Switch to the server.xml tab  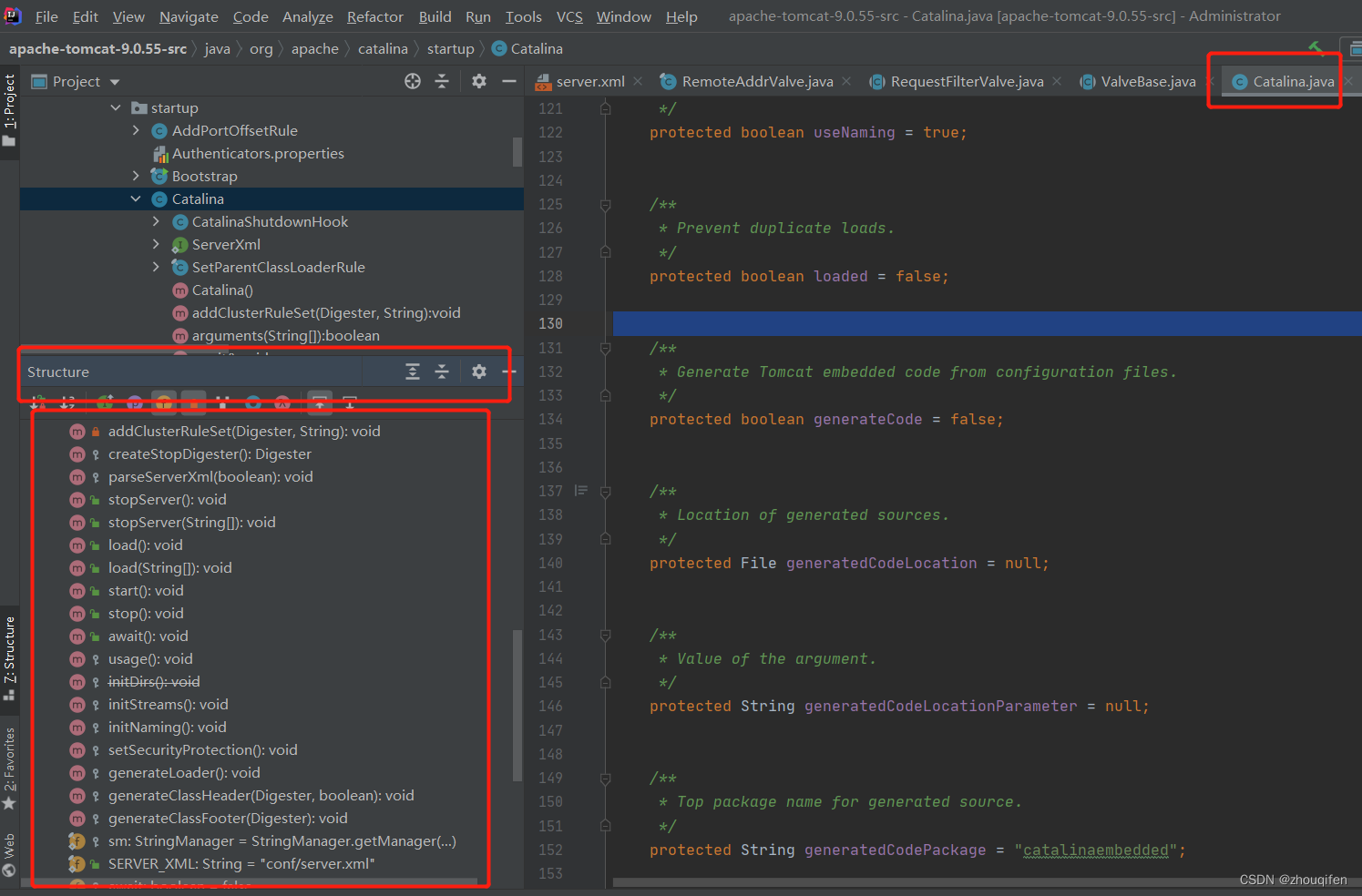(590, 81)
